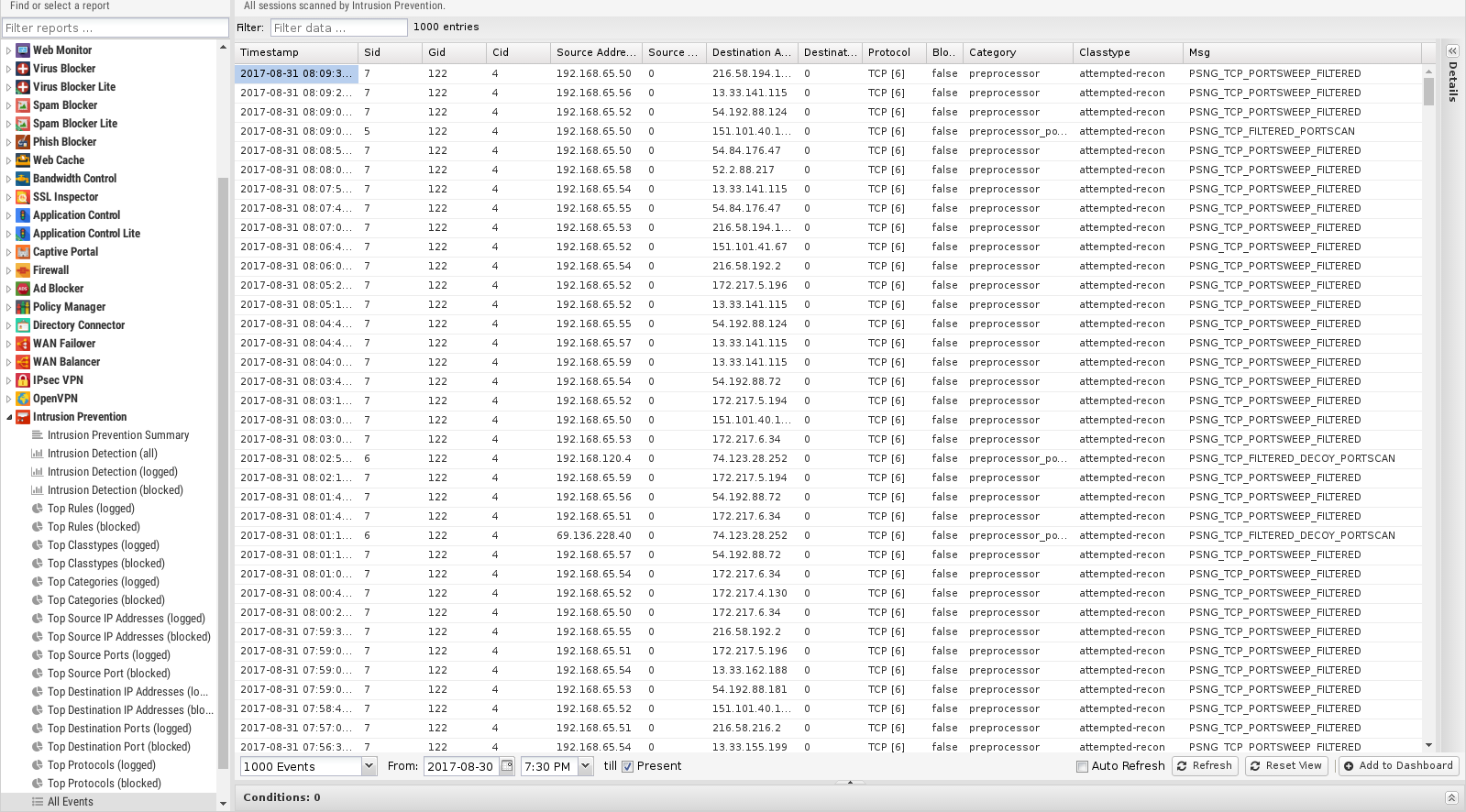This screenshot has height=812, width=1466.
Task: Click the Web Monitor app icon
Action: [23, 50]
